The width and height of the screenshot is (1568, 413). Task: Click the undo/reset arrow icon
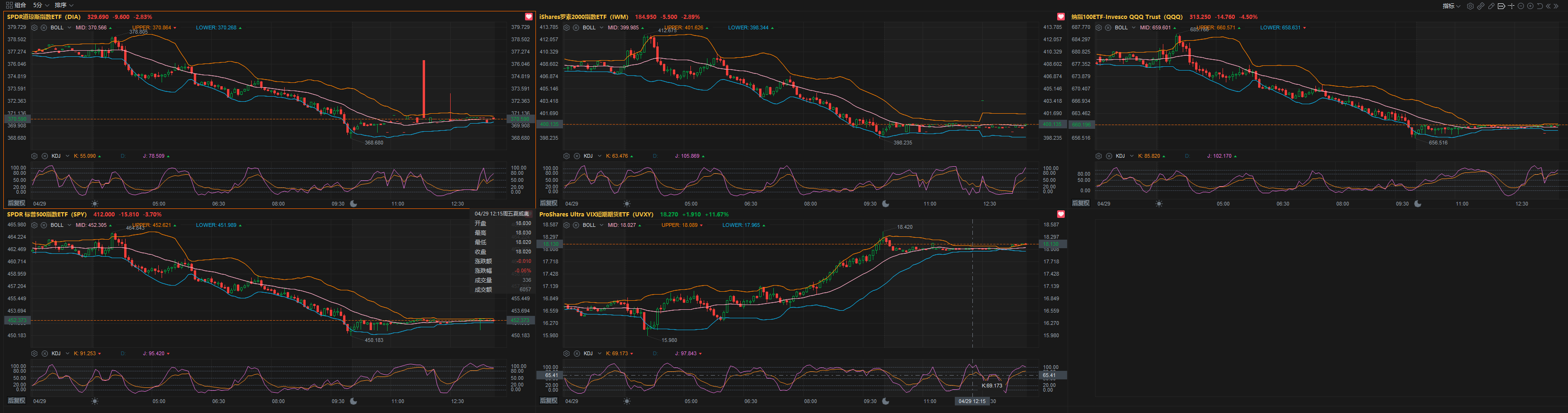pos(1540,6)
